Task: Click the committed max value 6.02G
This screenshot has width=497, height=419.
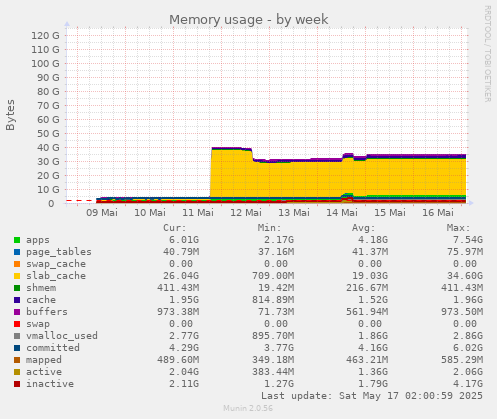Action: click(468, 348)
